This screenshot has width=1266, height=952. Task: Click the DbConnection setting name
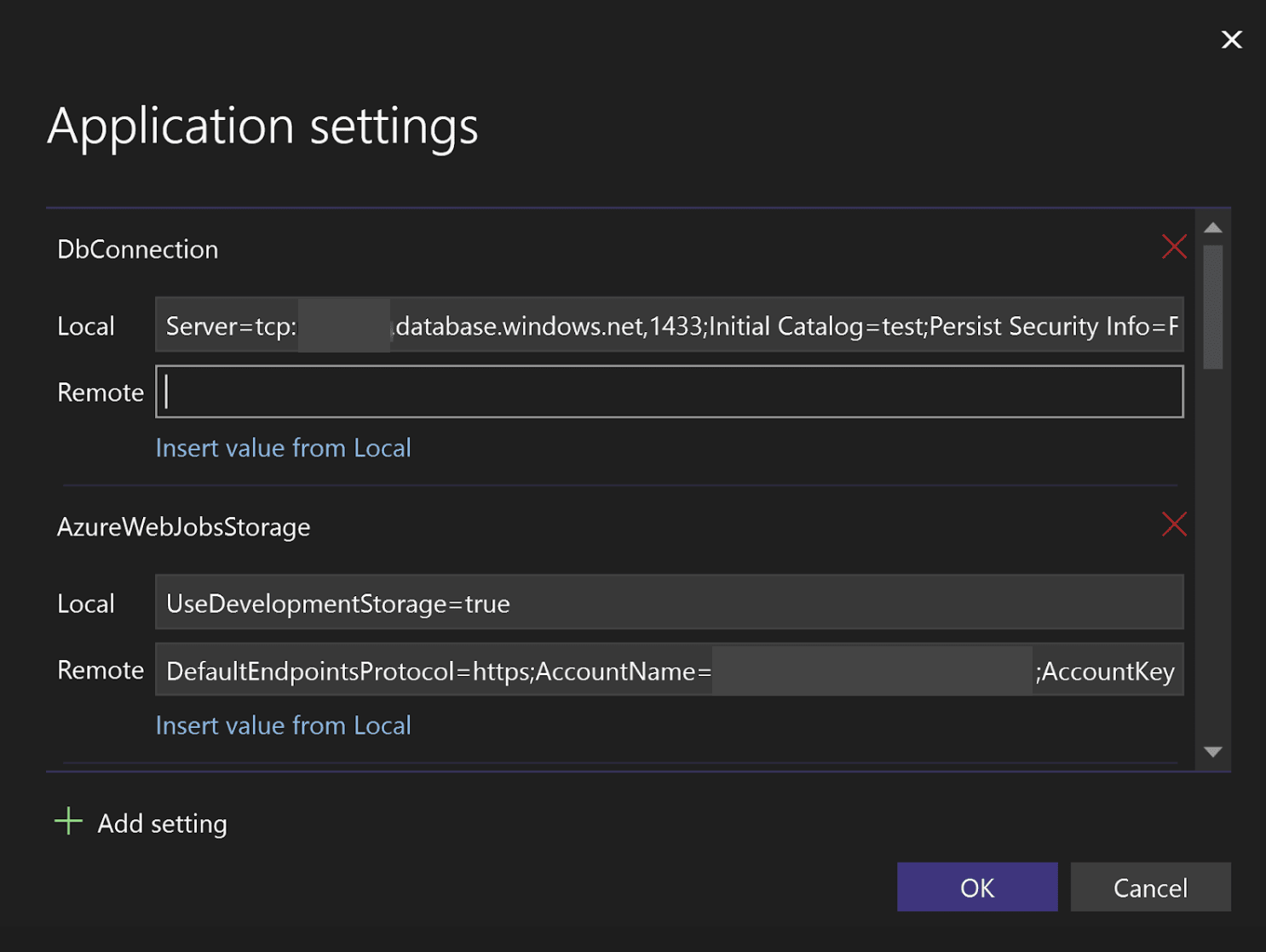[x=137, y=249]
